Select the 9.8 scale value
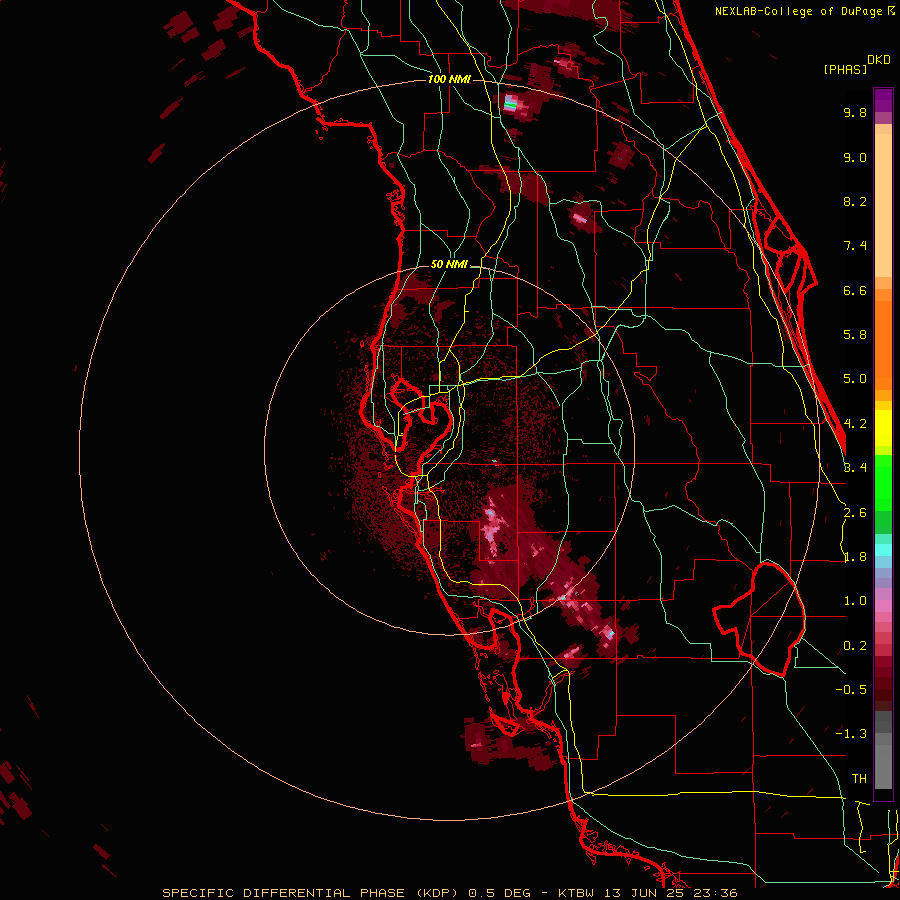This screenshot has width=900, height=900. coord(855,112)
